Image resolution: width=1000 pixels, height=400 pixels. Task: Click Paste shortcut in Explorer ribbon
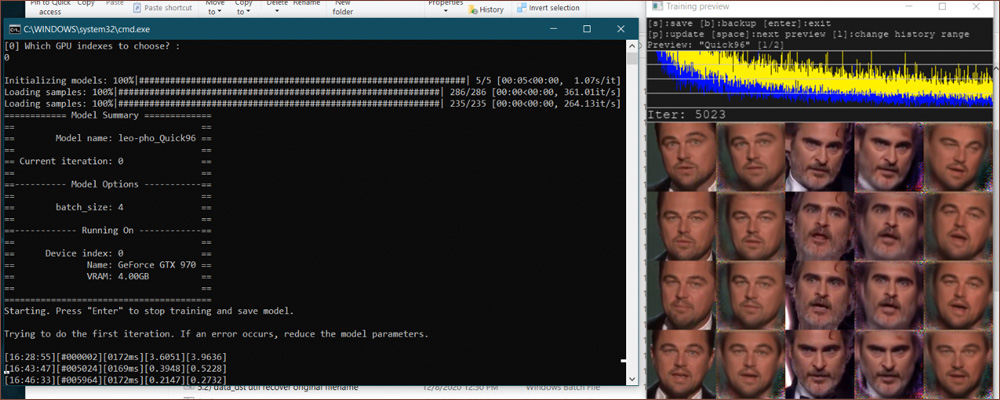point(162,8)
